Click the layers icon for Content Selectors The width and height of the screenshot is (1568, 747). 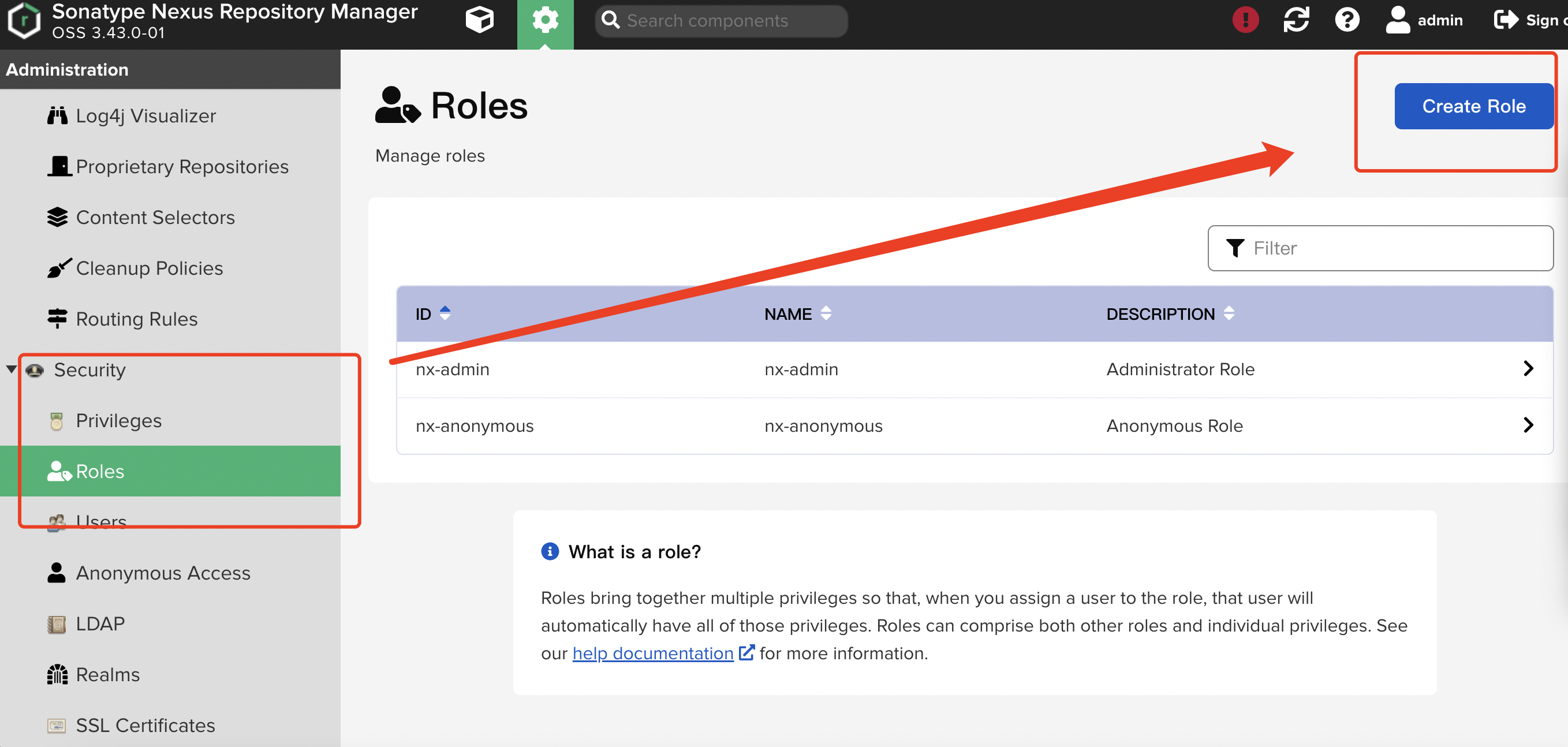[x=57, y=217]
